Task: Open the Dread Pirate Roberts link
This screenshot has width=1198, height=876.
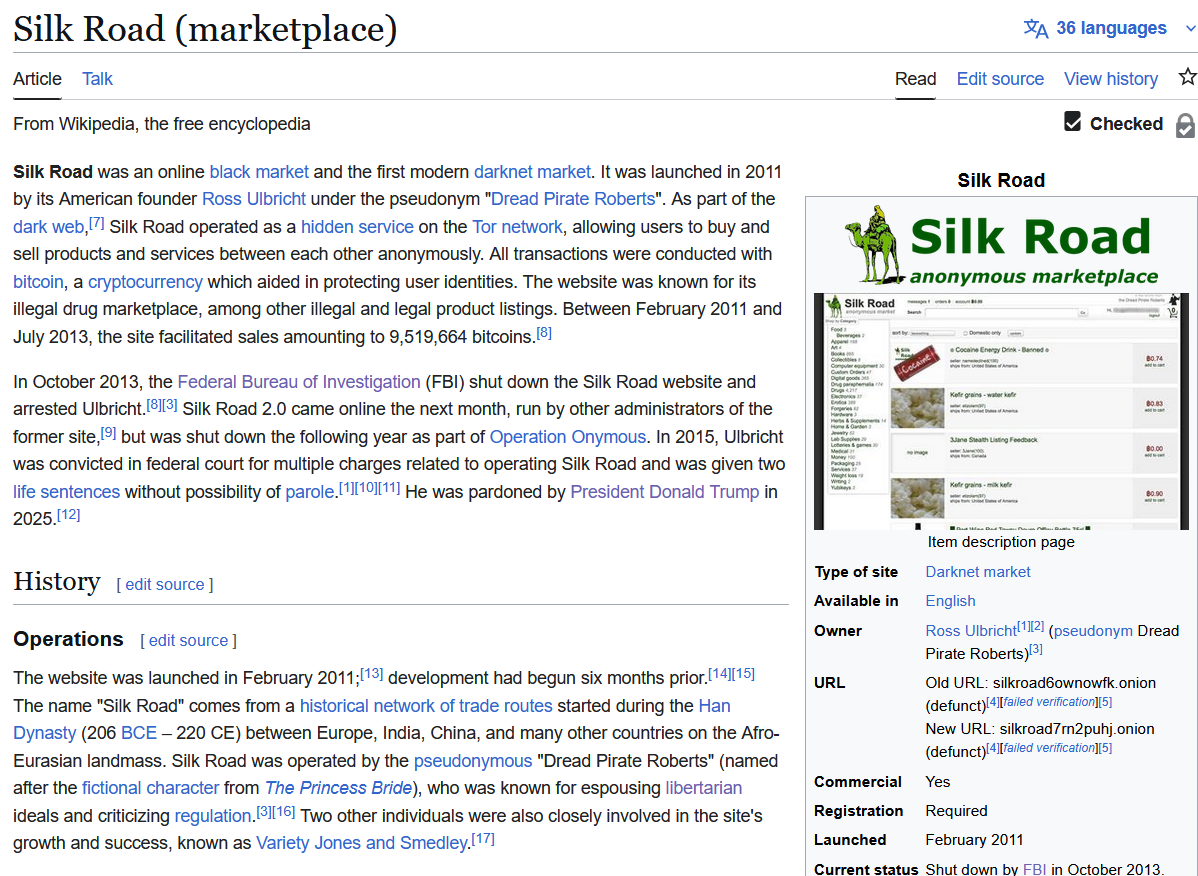Action: (x=573, y=199)
